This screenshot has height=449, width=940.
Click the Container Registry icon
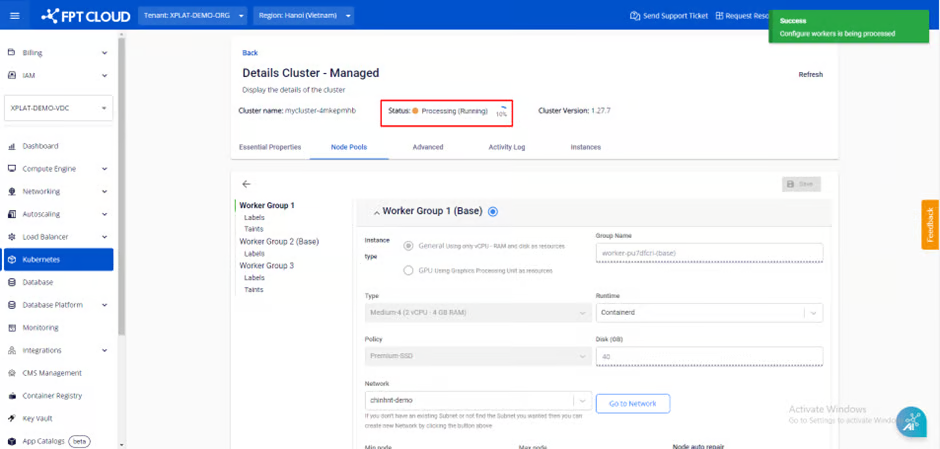coord(12,396)
